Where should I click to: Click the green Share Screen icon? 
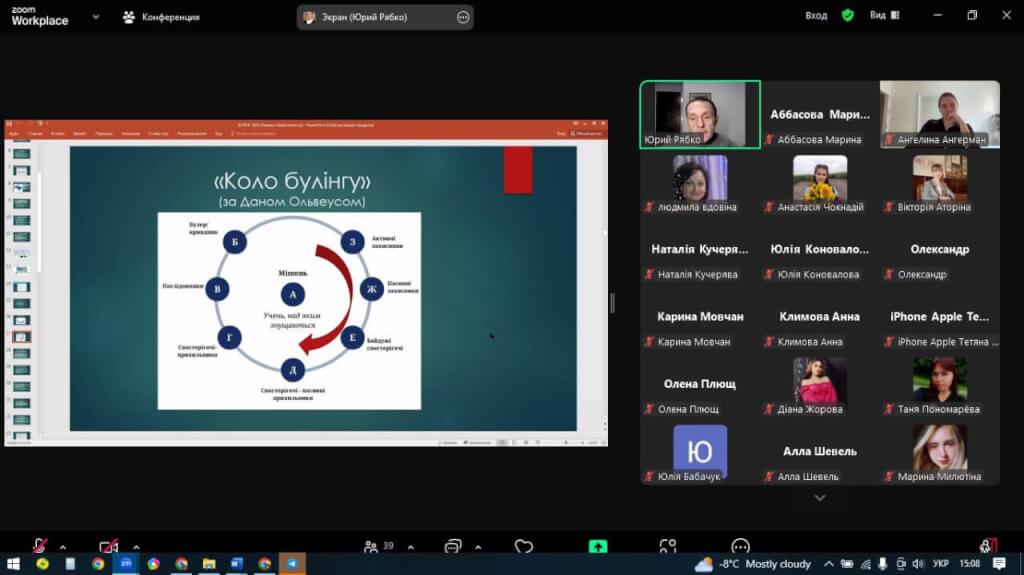click(x=597, y=546)
